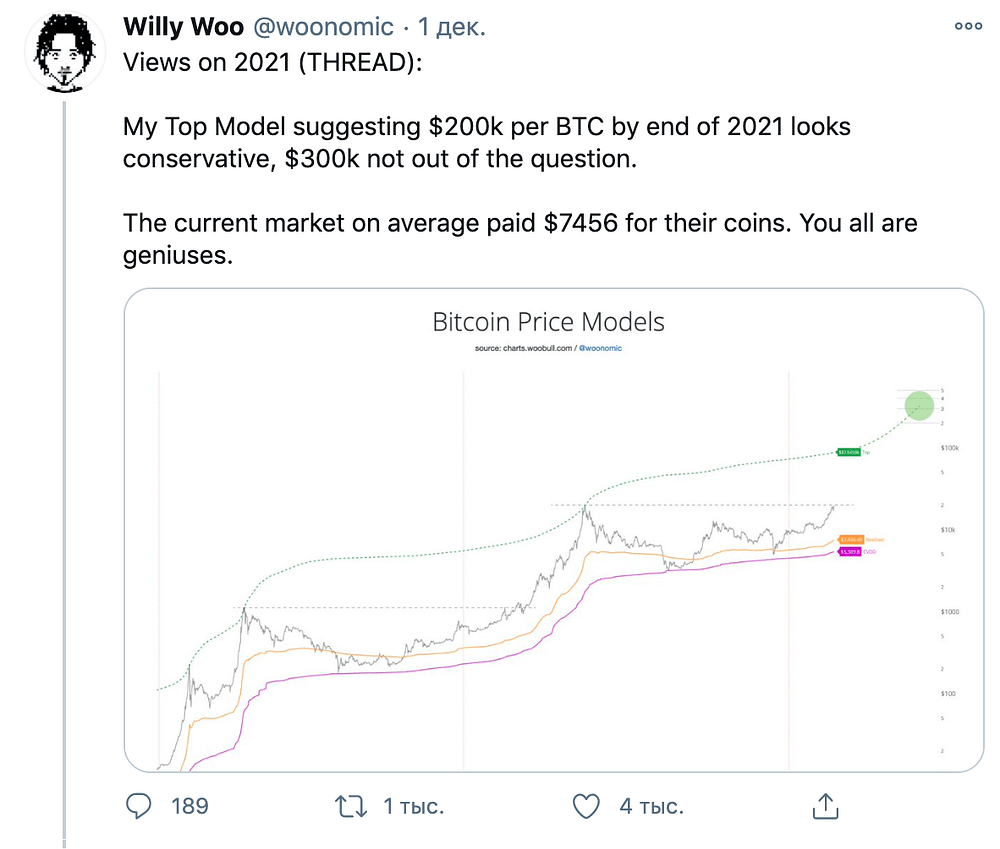Click the 1 тыс. retweets count
The width and height of the screenshot is (1000, 849).
pyautogui.click(x=413, y=806)
